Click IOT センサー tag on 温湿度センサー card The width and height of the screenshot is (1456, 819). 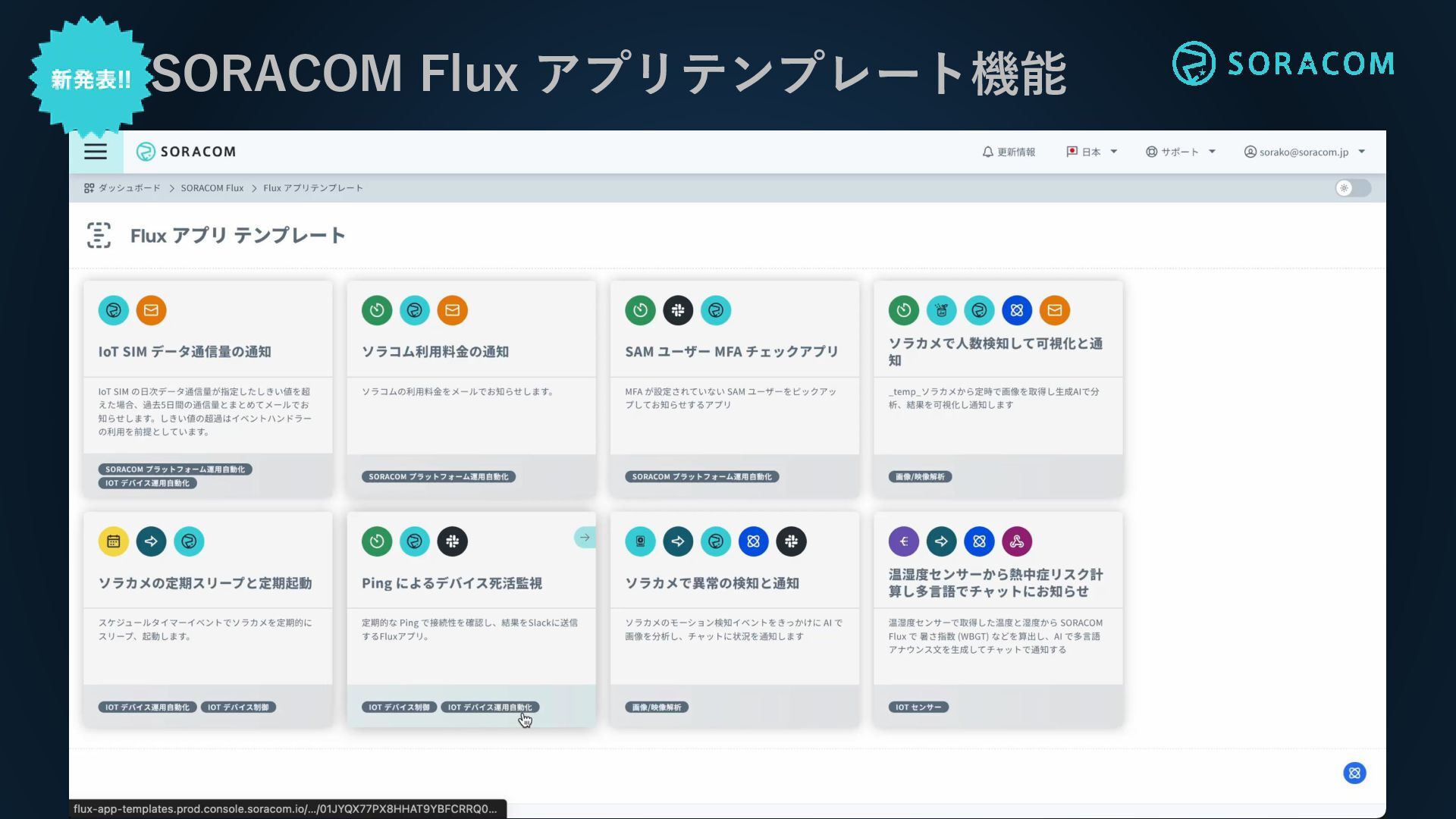click(918, 708)
